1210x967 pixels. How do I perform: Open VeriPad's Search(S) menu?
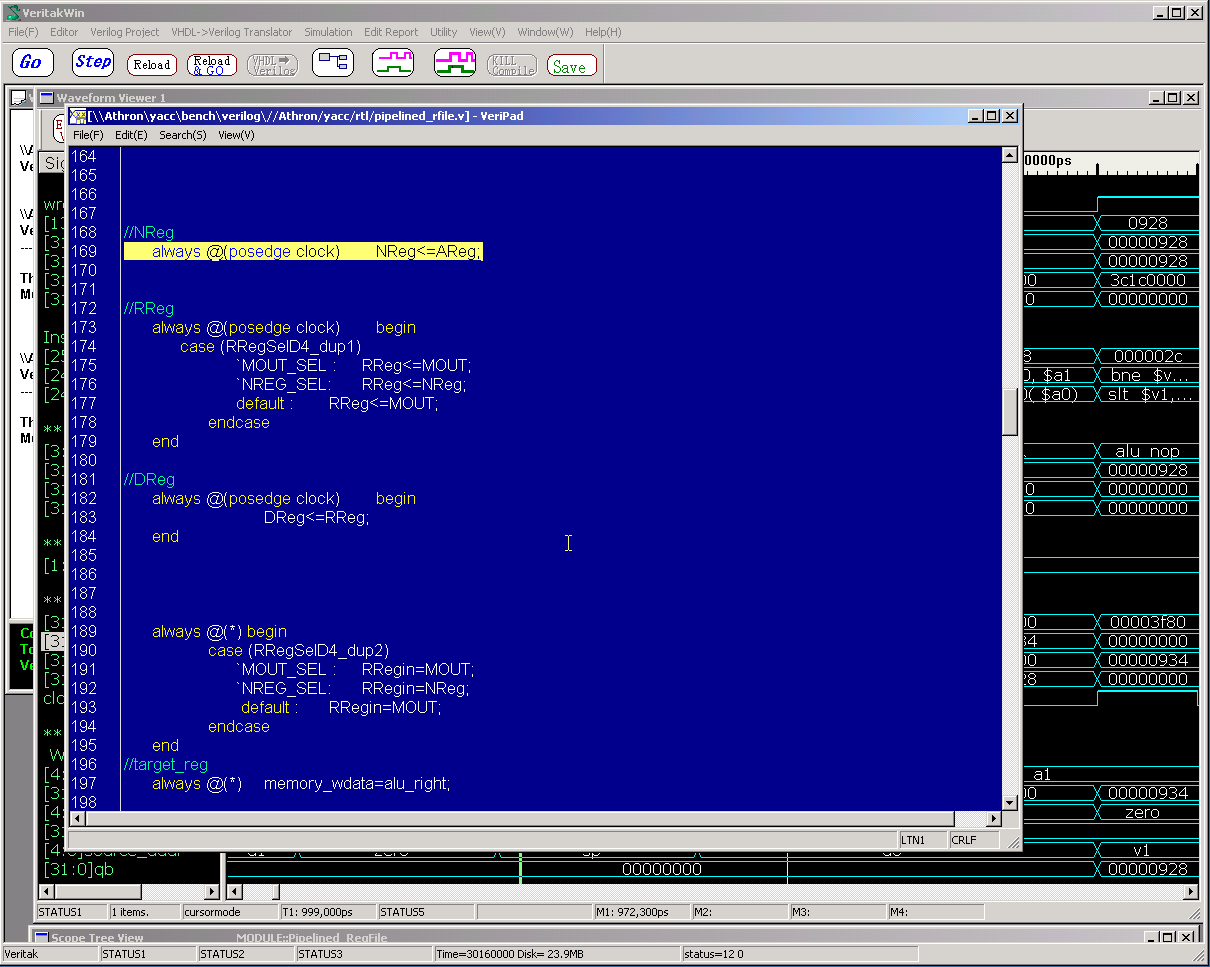[183, 135]
